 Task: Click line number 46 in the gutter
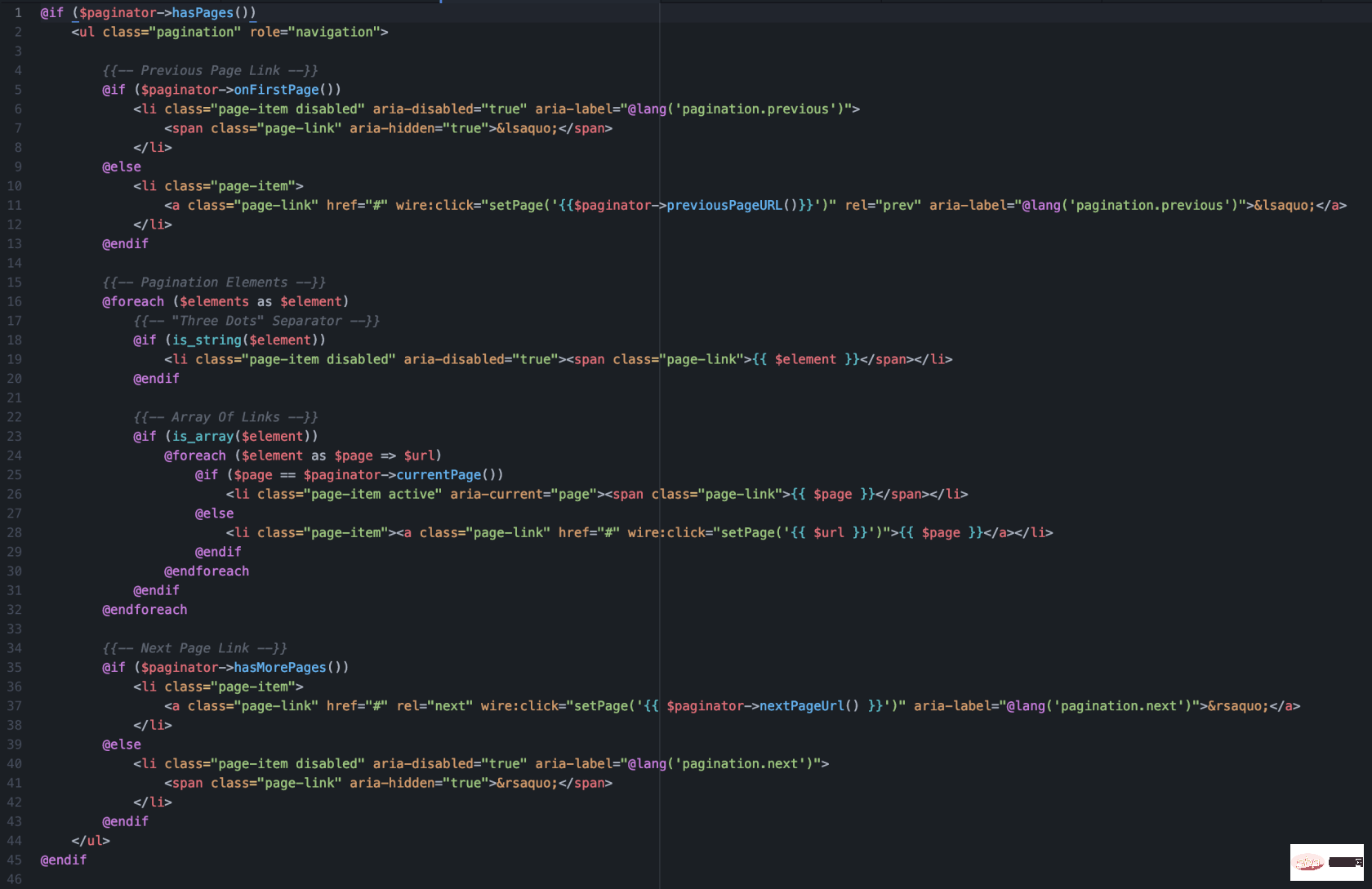[x=15, y=879]
